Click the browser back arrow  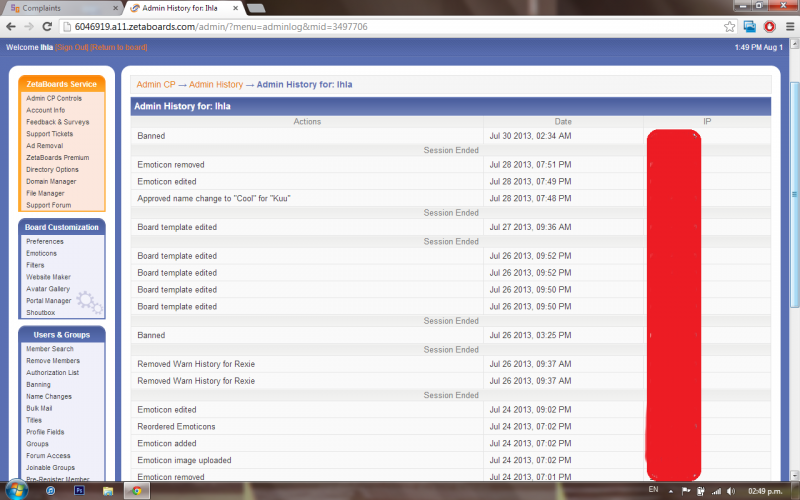coord(11,26)
